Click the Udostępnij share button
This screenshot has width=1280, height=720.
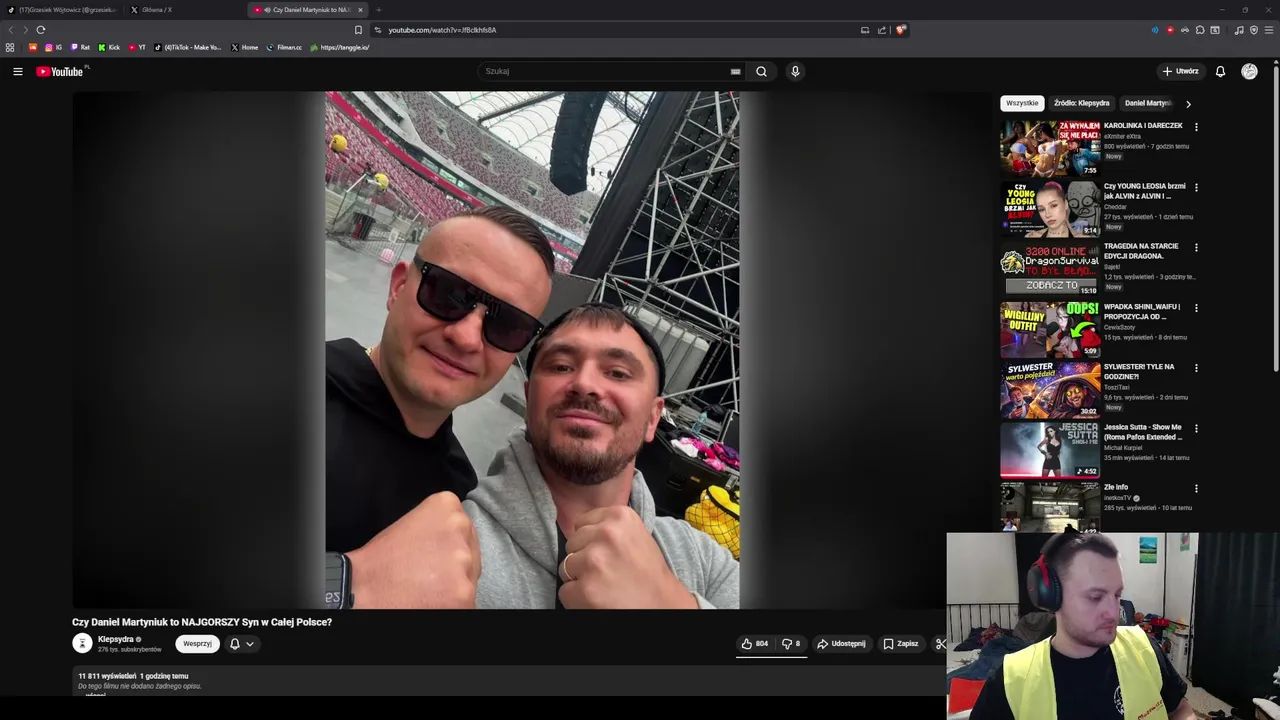pyautogui.click(x=841, y=644)
